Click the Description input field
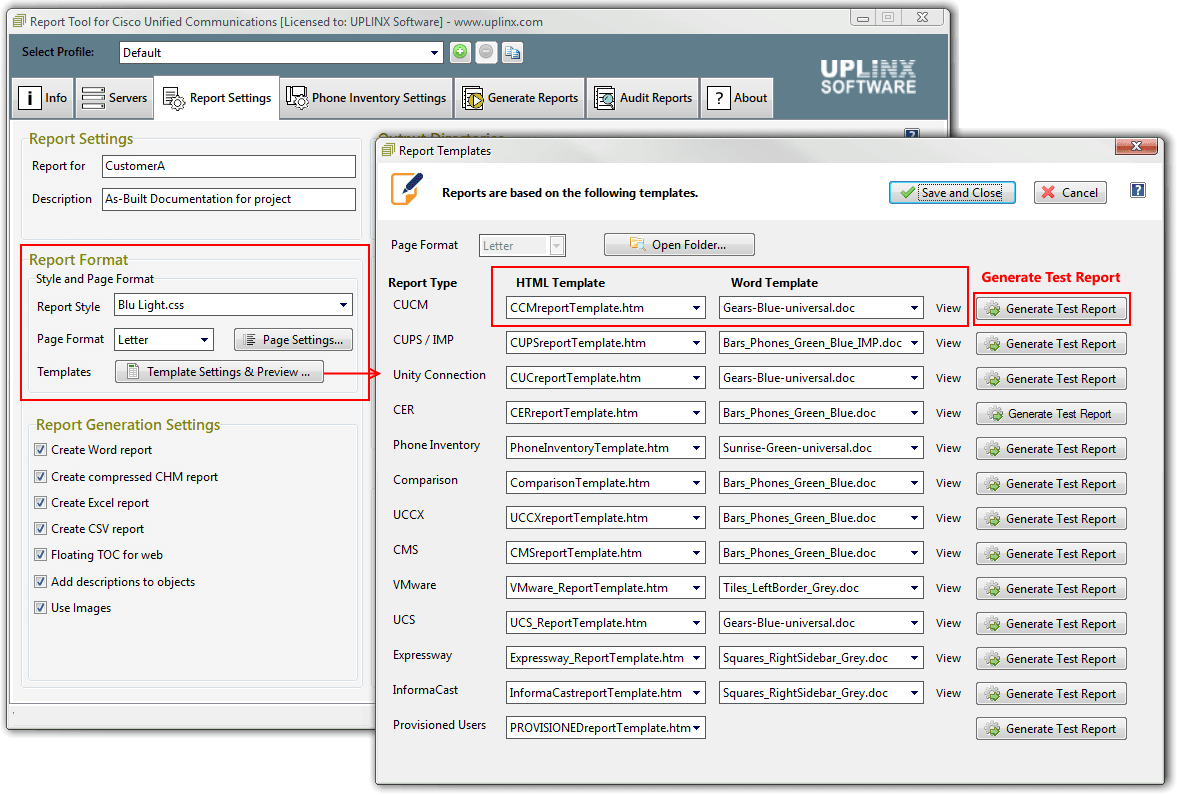Viewport: 1177px width, 795px height. point(229,199)
